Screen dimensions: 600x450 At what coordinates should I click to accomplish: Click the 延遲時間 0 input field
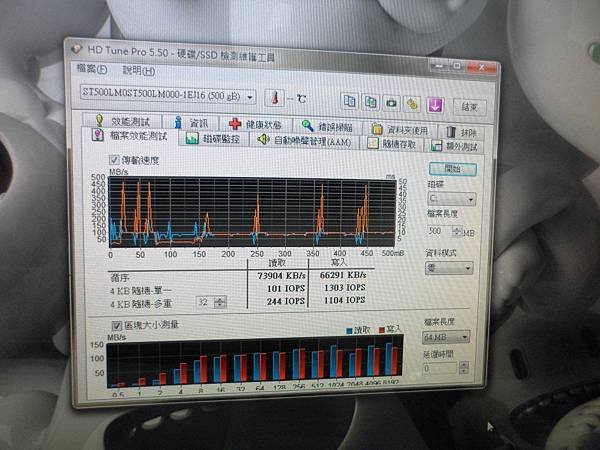pos(440,368)
